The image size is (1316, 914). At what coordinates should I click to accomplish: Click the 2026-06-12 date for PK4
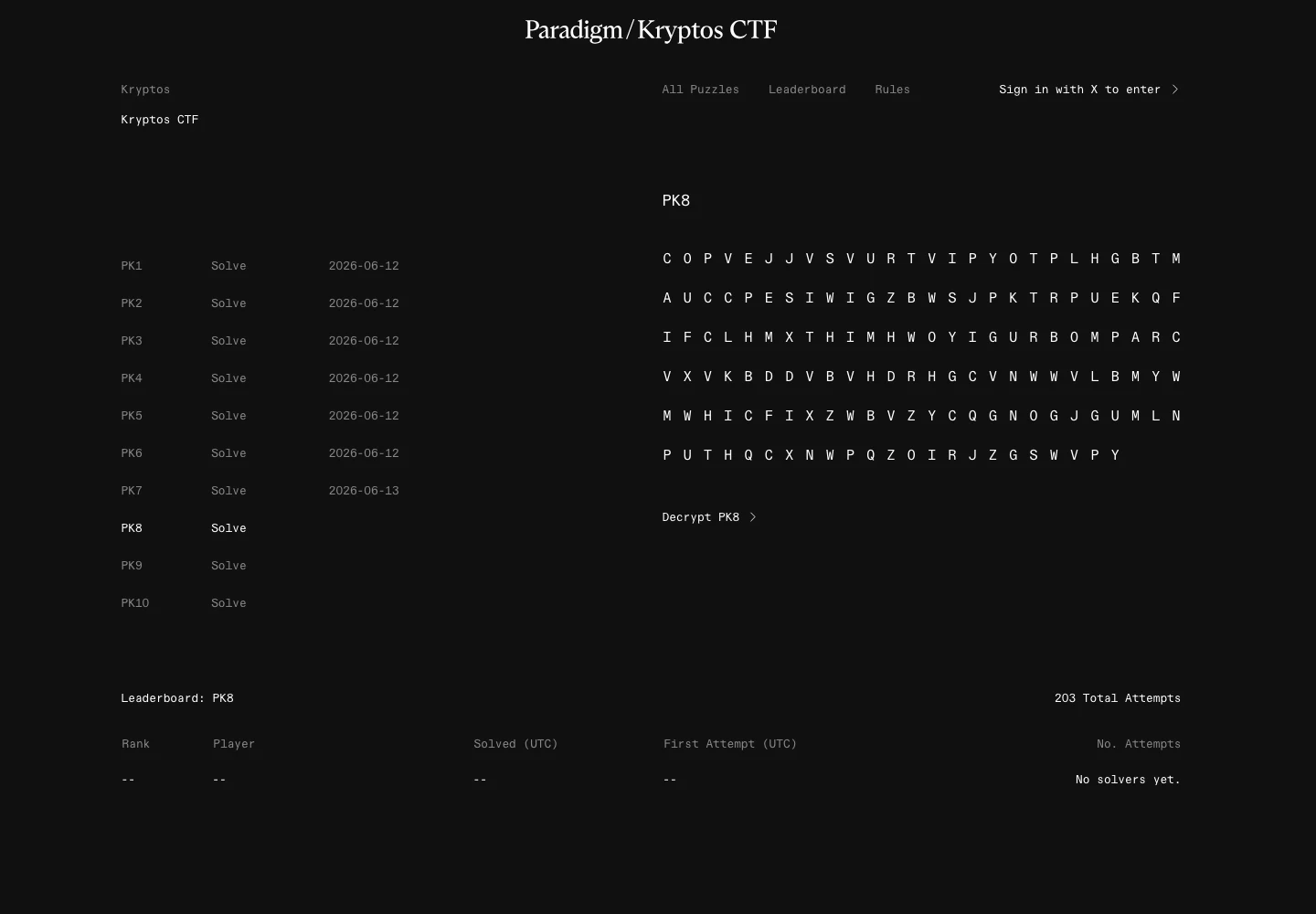click(x=364, y=378)
